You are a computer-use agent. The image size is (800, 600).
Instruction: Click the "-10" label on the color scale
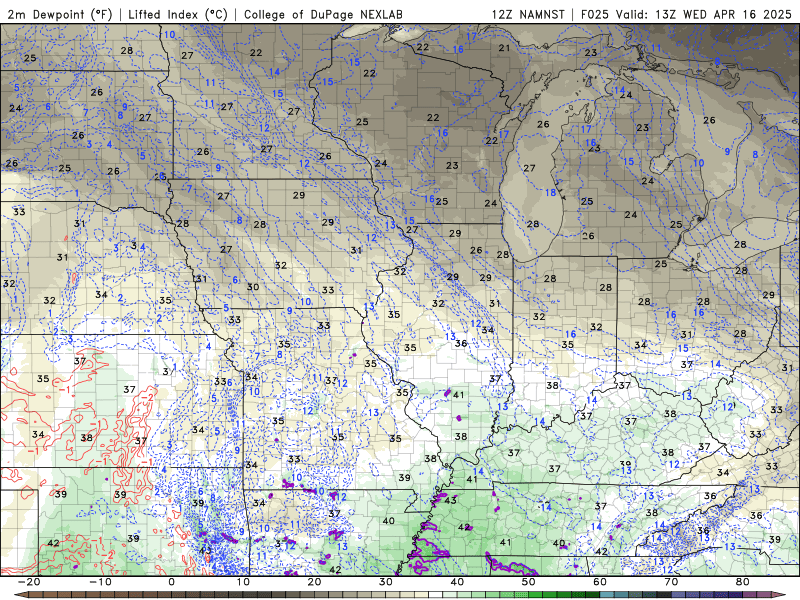coord(100,582)
